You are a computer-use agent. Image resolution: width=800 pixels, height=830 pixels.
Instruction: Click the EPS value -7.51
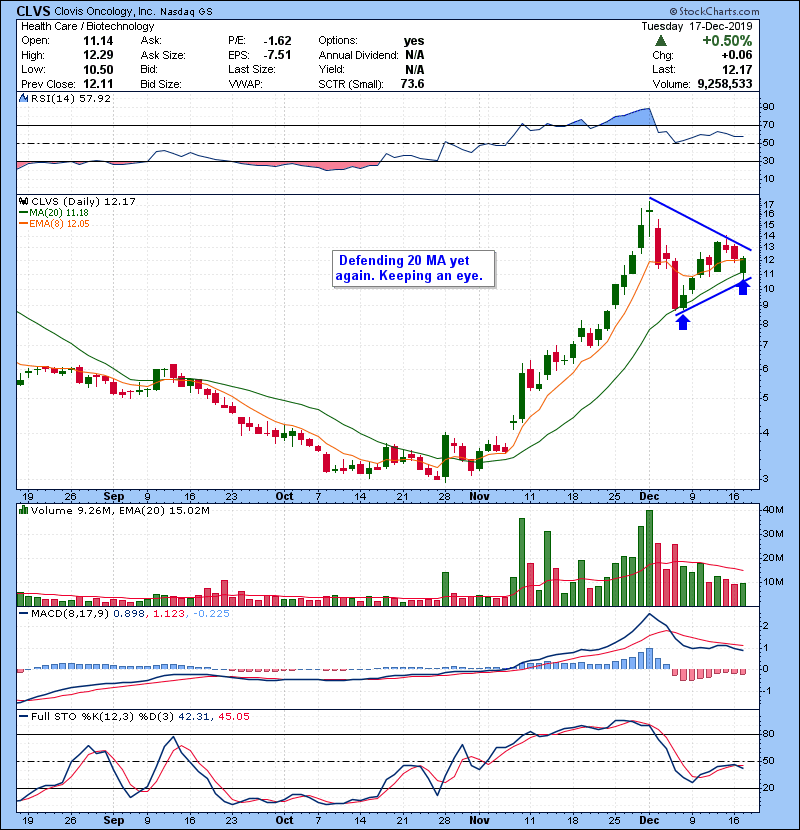(277, 55)
